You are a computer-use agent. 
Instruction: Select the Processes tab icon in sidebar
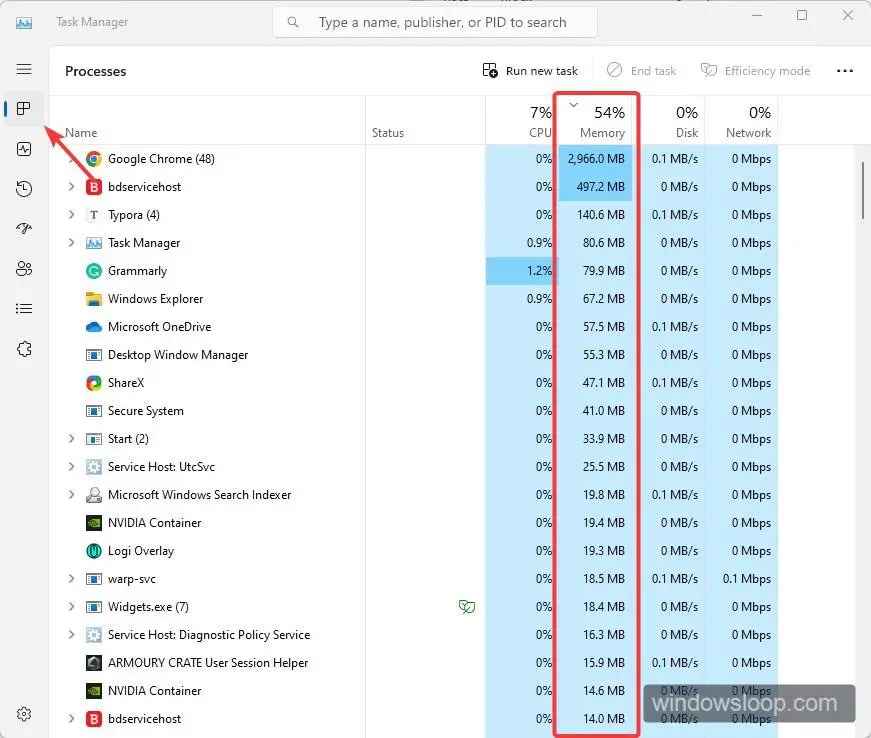24,108
